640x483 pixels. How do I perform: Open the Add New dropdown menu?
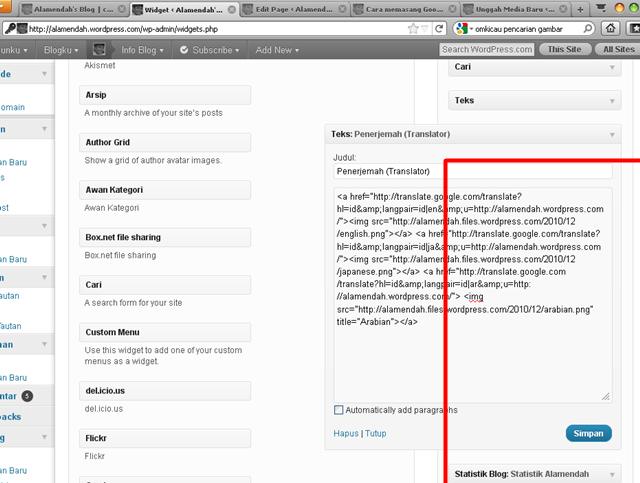point(278,49)
